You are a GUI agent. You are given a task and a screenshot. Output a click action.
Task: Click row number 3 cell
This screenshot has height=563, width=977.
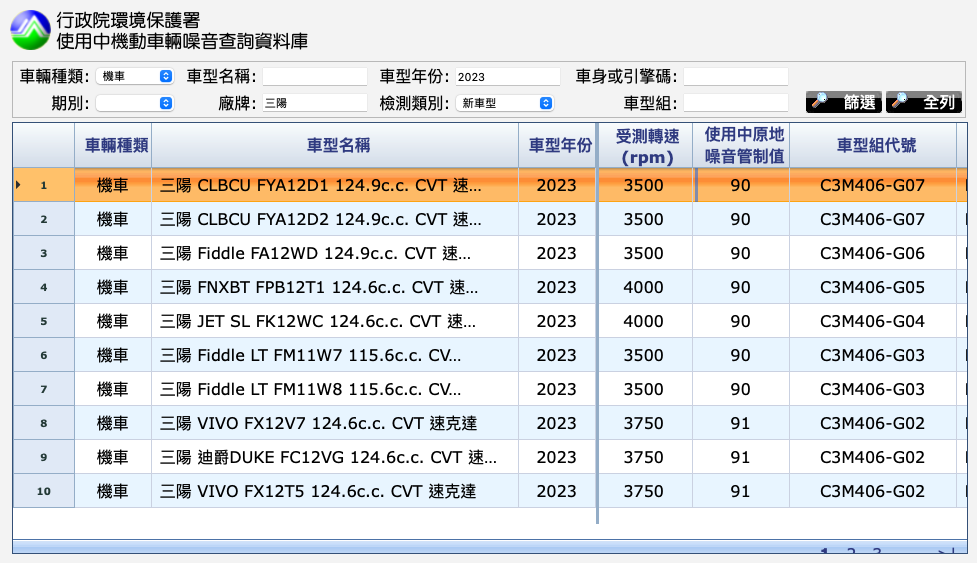click(44, 253)
